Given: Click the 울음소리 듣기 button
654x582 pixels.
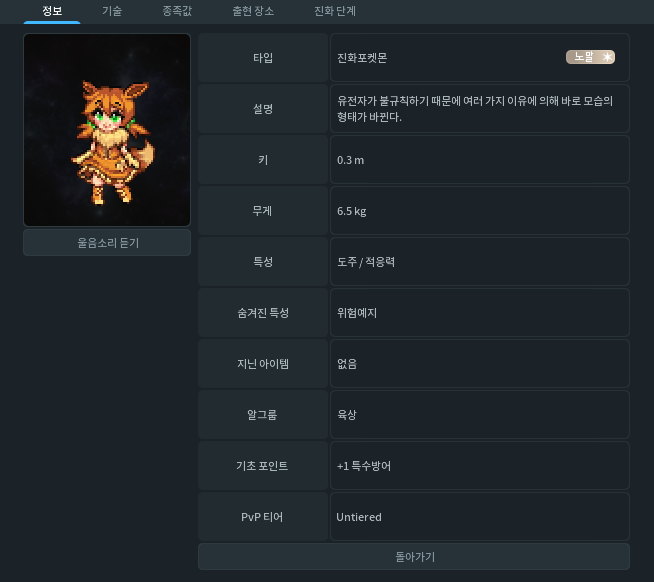Looking at the screenshot, I should tap(107, 242).
